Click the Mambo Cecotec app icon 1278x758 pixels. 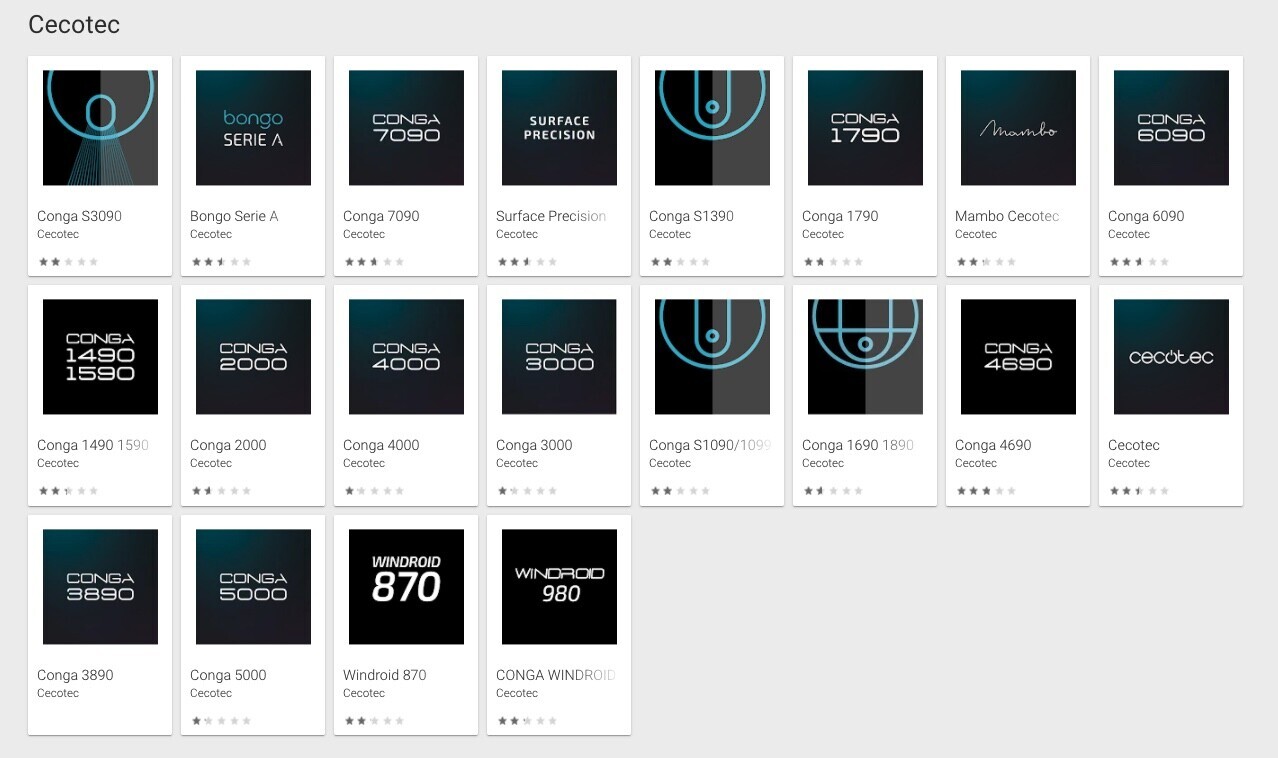click(1018, 128)
